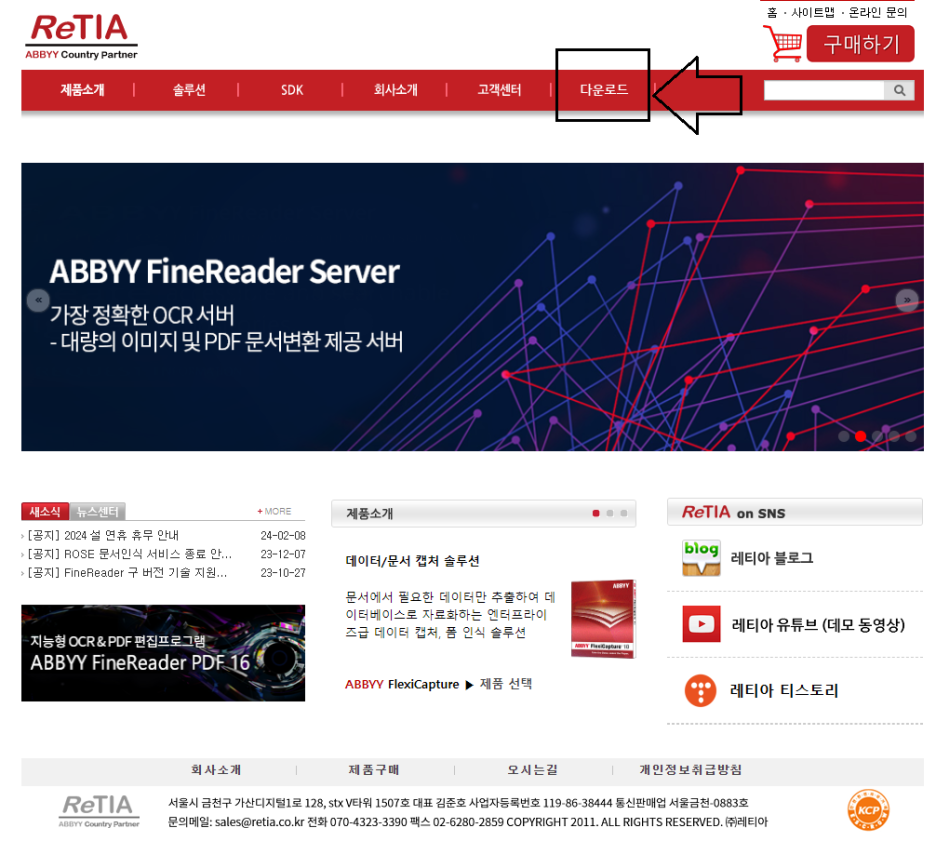Click the 데이터/문서 캡처 솔루션 heading
Image resolution: width=936 pixels, height=868 pixels.
(412, 561)
